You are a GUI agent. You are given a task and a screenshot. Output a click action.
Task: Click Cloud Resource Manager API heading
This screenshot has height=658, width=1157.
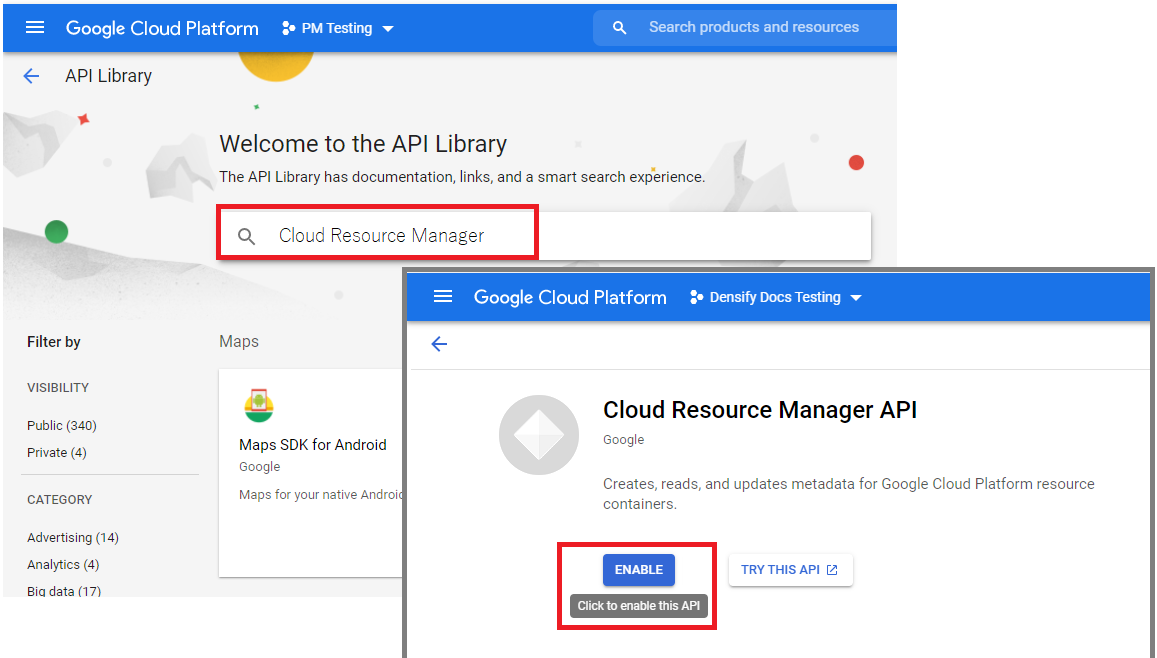click(x=760, y=410)
